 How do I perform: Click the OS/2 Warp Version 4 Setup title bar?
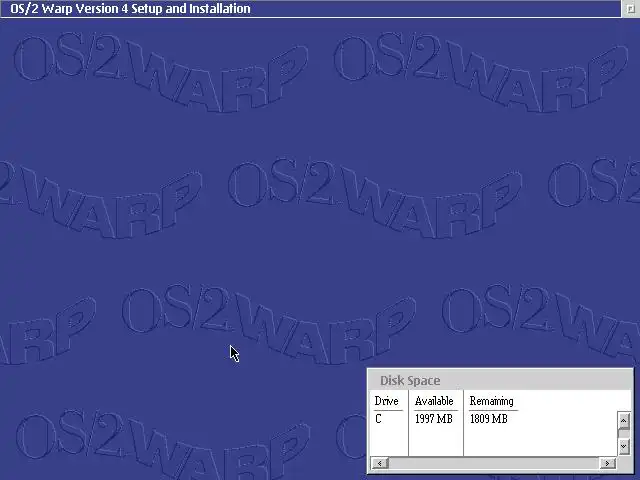pos(310,9)
